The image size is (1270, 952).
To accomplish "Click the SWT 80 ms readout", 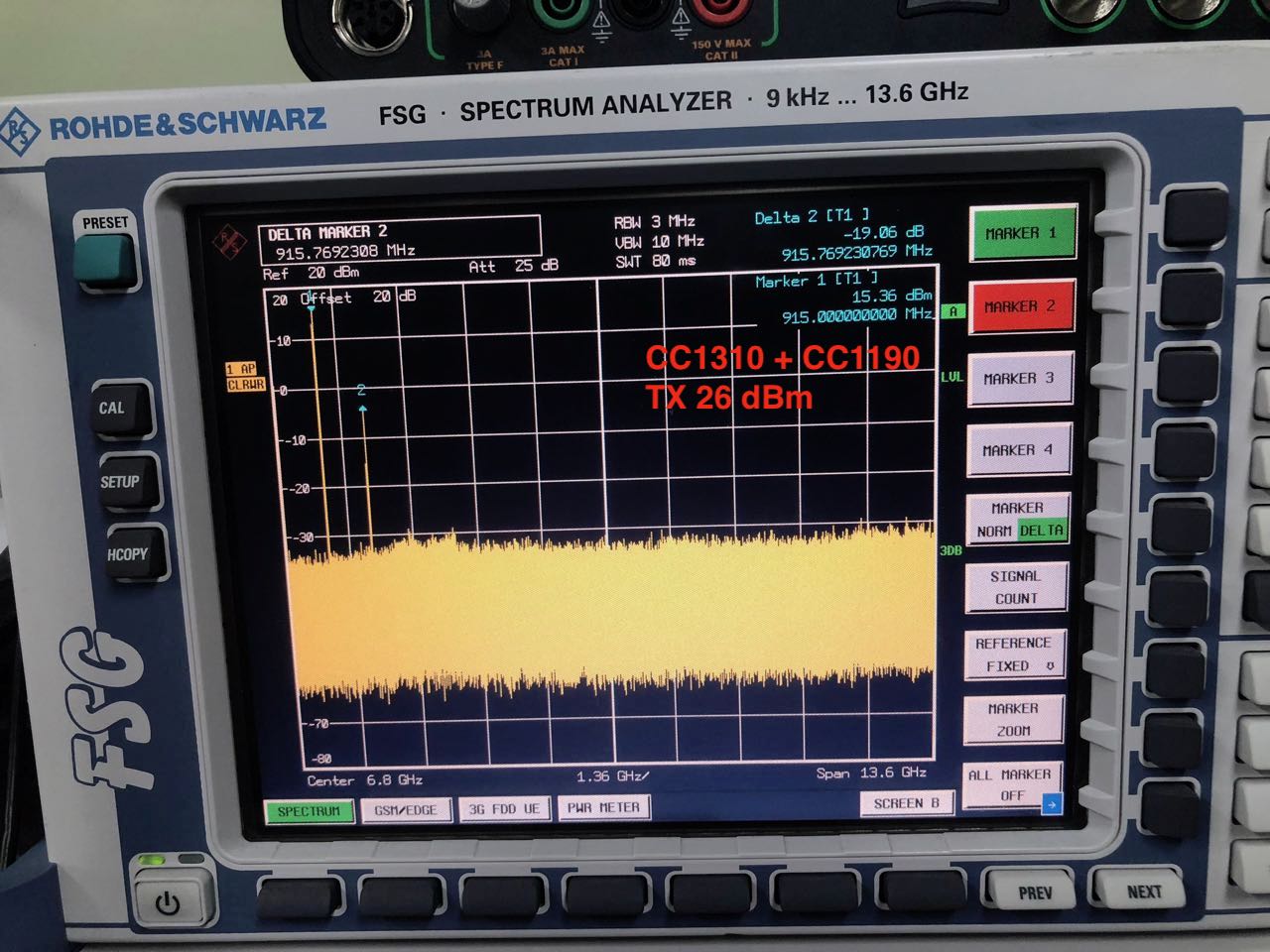I will (655, 261).
